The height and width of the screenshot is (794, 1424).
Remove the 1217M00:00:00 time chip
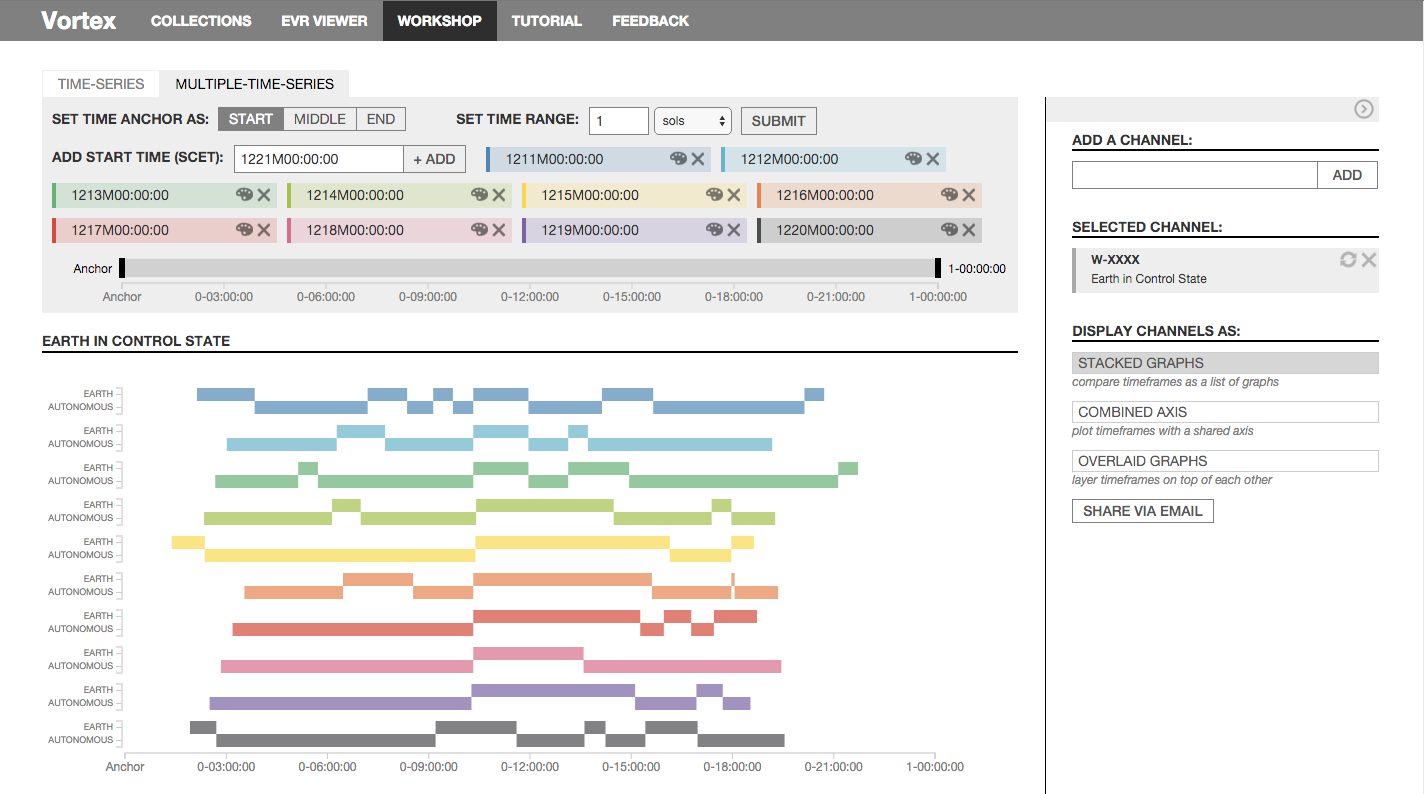coord(264,230)
